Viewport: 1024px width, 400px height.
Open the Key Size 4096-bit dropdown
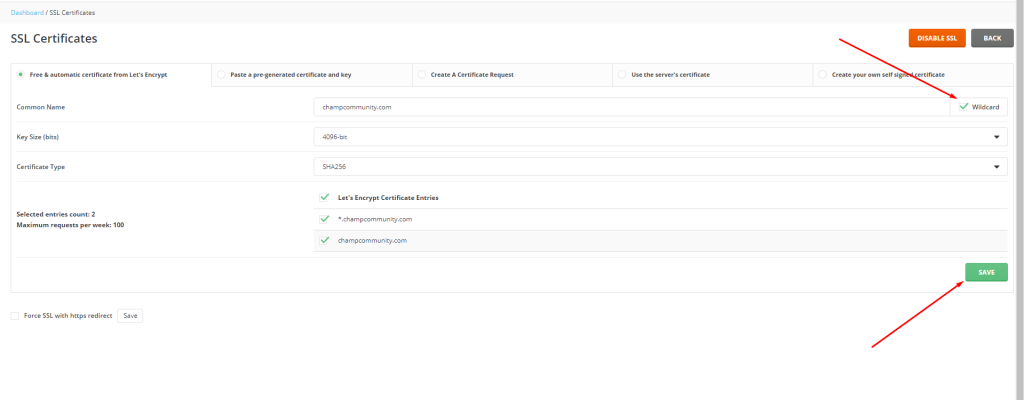pos(660,136)
